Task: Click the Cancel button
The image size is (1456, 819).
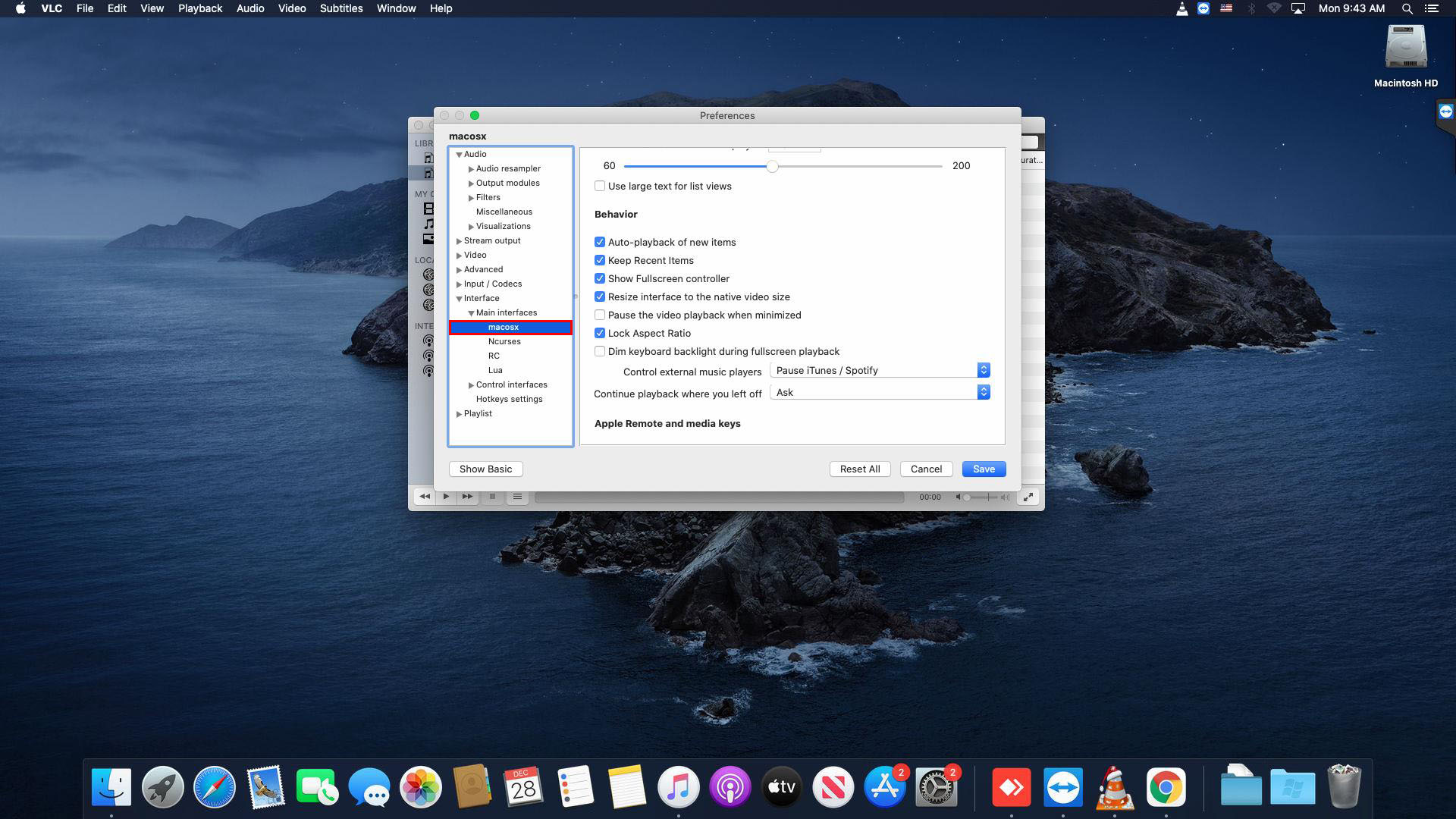Action: click(x=926, y=469)
